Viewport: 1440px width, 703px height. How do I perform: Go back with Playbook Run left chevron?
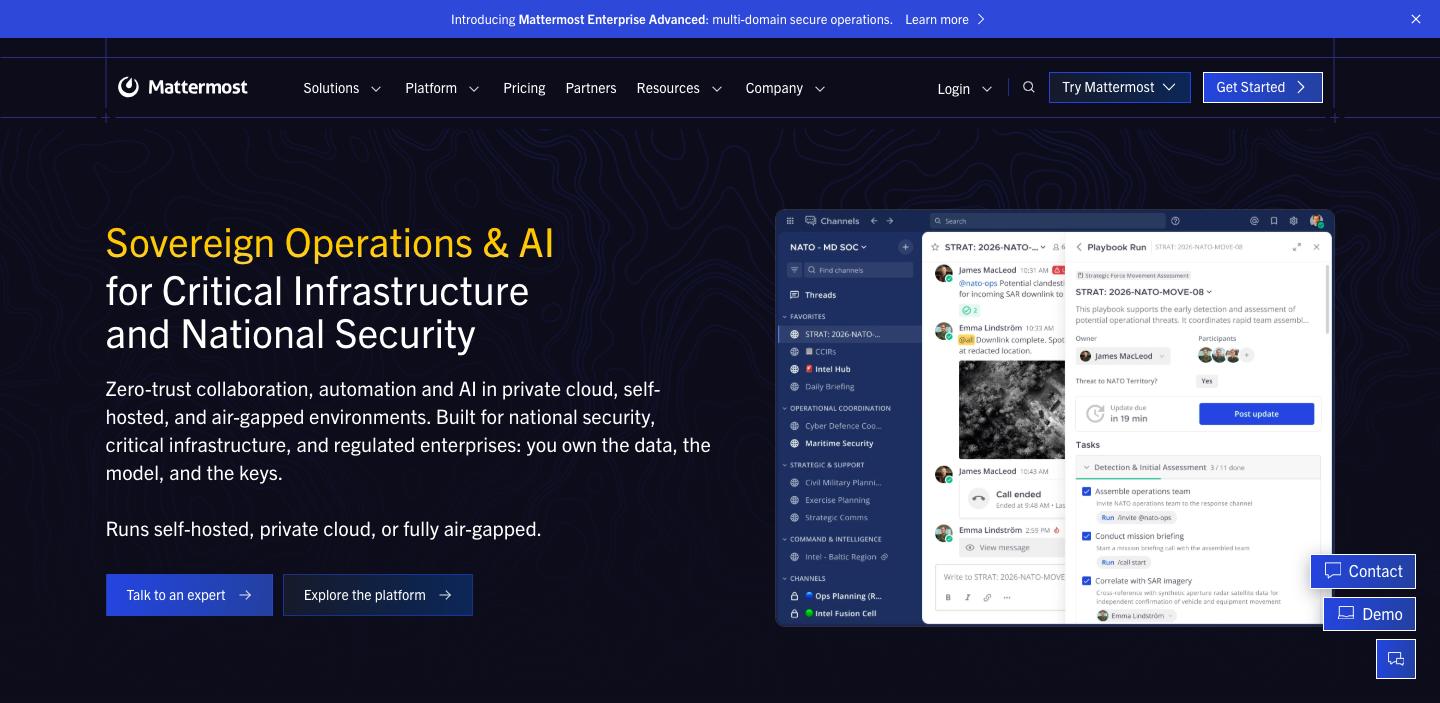click(1079, 247)
